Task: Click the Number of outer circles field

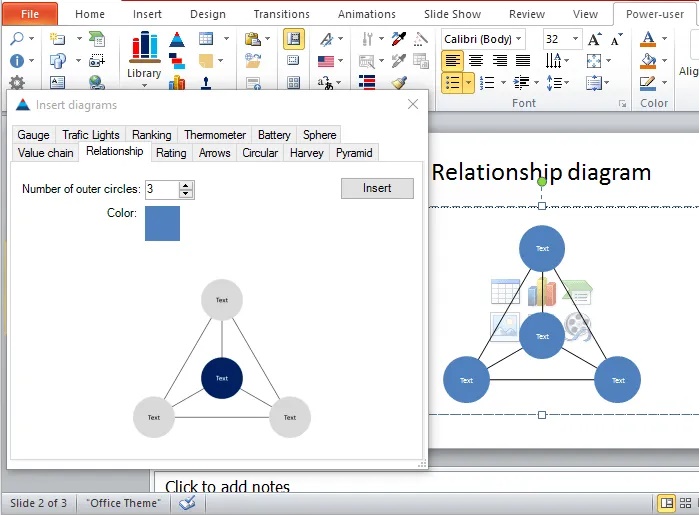Action: point(162,189)
